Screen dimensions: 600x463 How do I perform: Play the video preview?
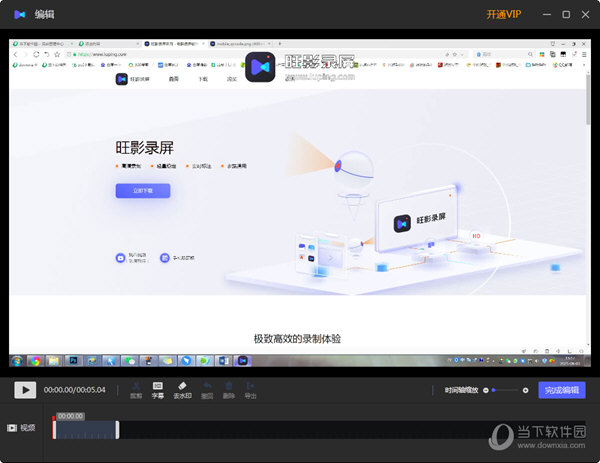tap(25, 390)
